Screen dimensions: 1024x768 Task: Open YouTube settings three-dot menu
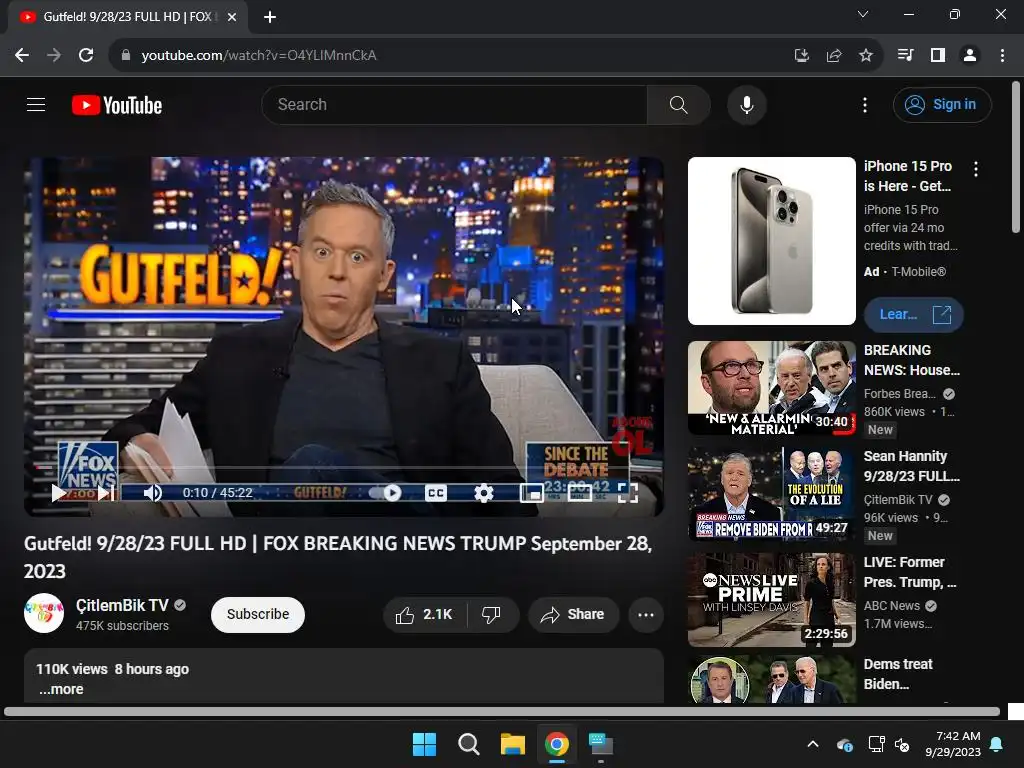tap(865, 105)
